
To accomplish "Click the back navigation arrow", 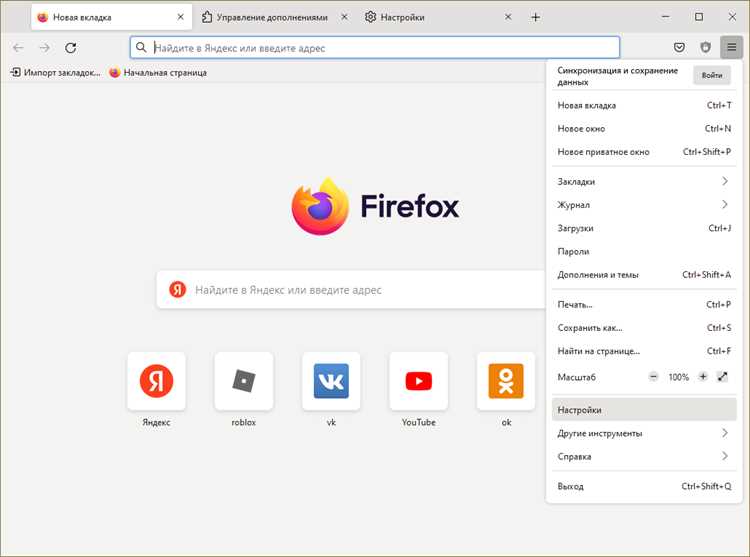I will point(18,48).
